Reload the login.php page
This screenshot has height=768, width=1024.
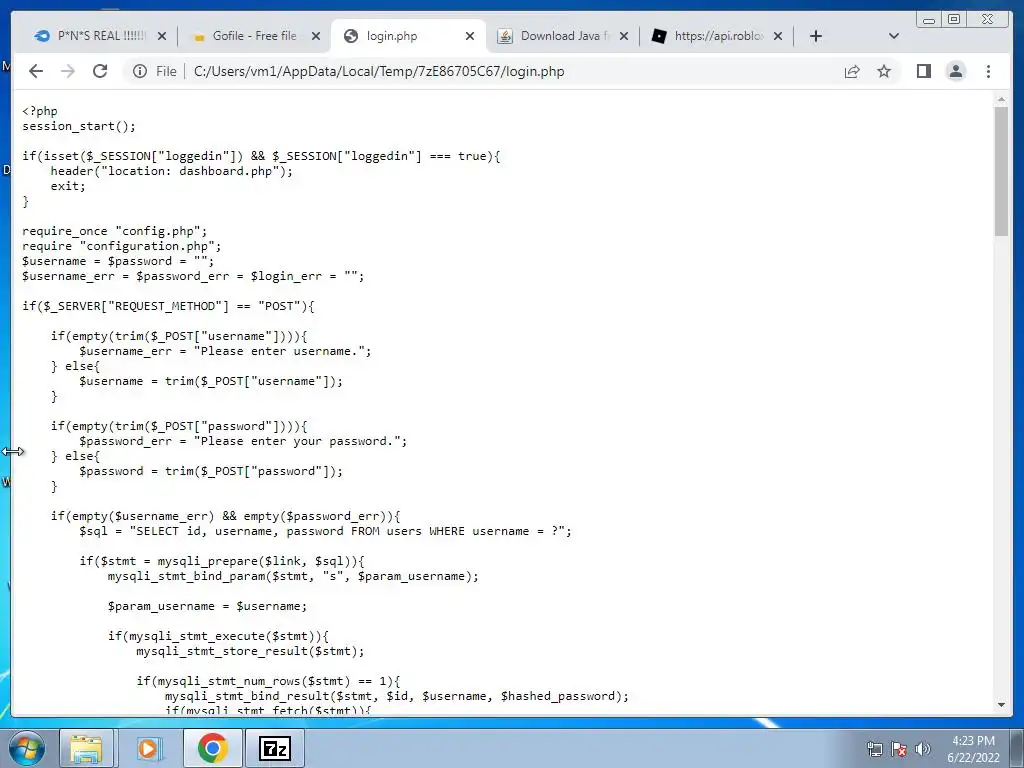(100, 71)
